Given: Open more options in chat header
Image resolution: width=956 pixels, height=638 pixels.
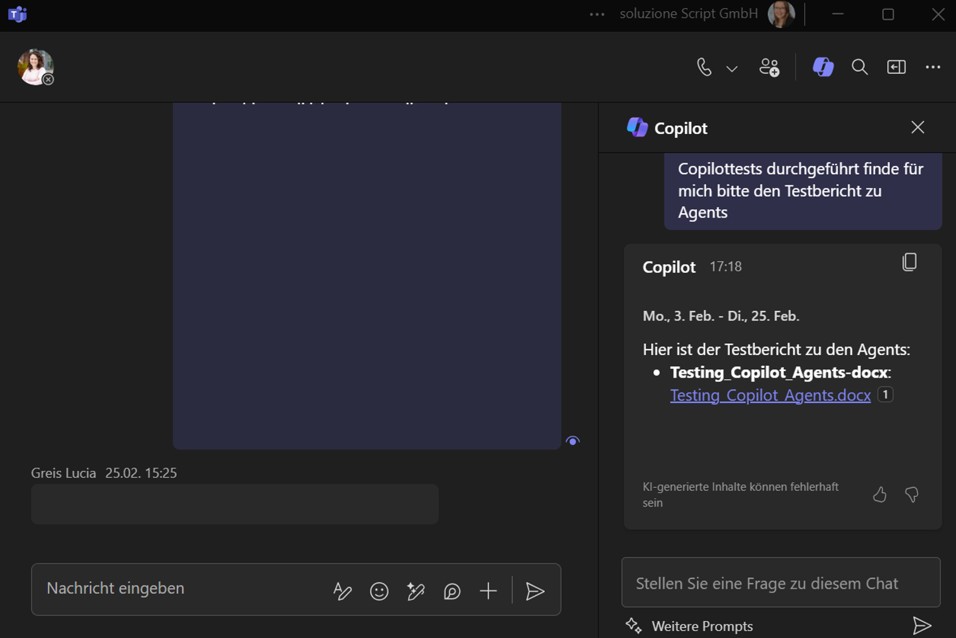Looking at the screenshot, I should (933, 67).
